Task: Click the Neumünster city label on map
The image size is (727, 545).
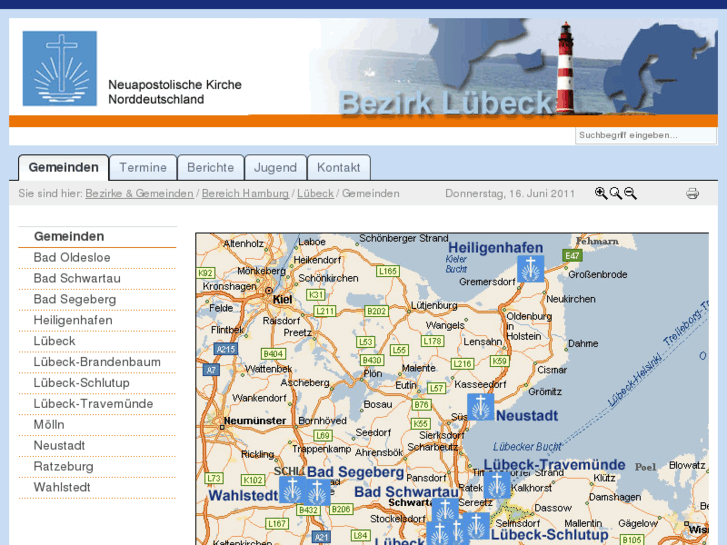Action: [x=255, y=421]
